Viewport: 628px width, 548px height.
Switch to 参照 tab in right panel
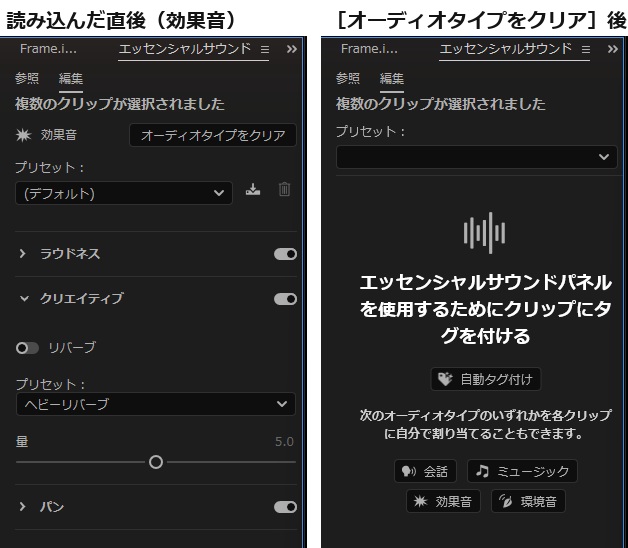tap(348, 78)
